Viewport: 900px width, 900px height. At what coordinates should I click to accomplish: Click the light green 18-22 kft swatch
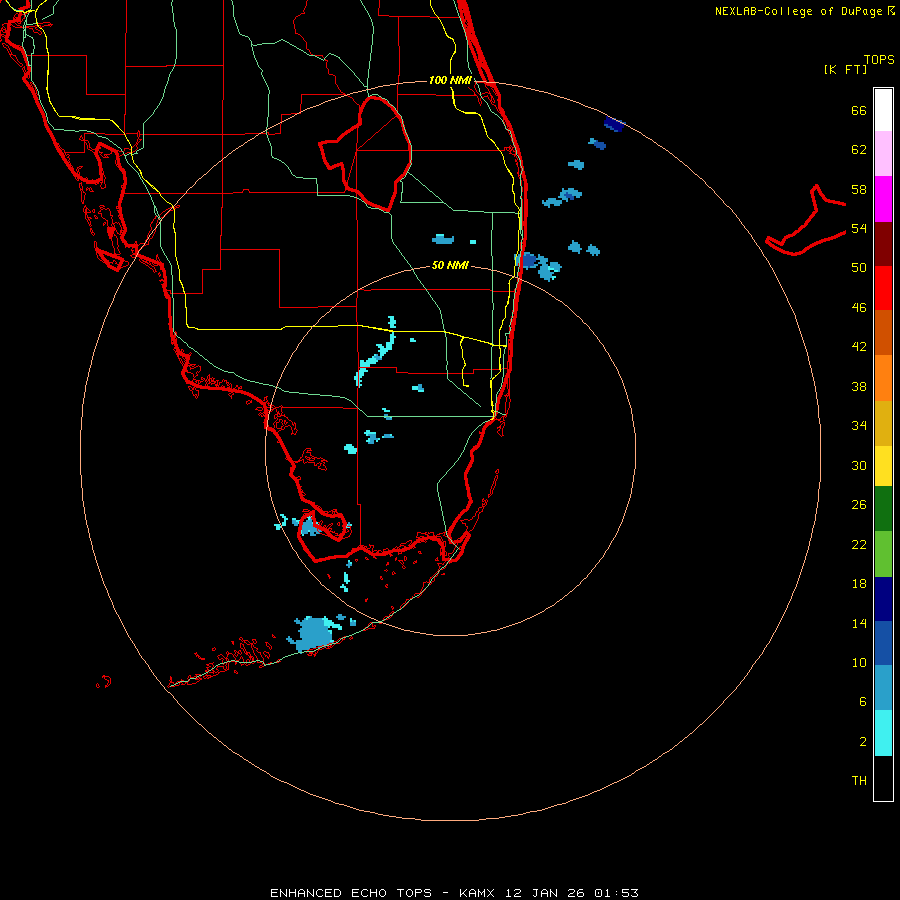[x=883, y=554]
